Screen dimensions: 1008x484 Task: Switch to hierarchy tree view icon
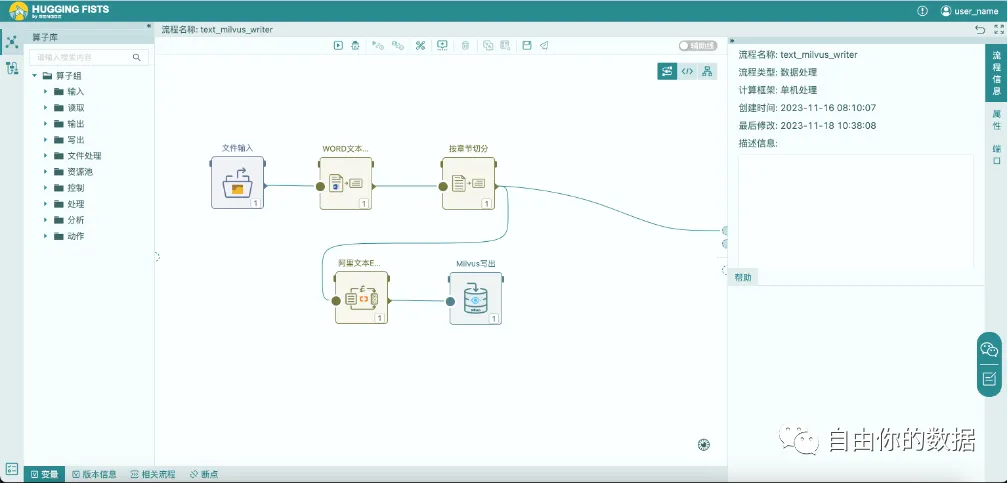[707, 71]
